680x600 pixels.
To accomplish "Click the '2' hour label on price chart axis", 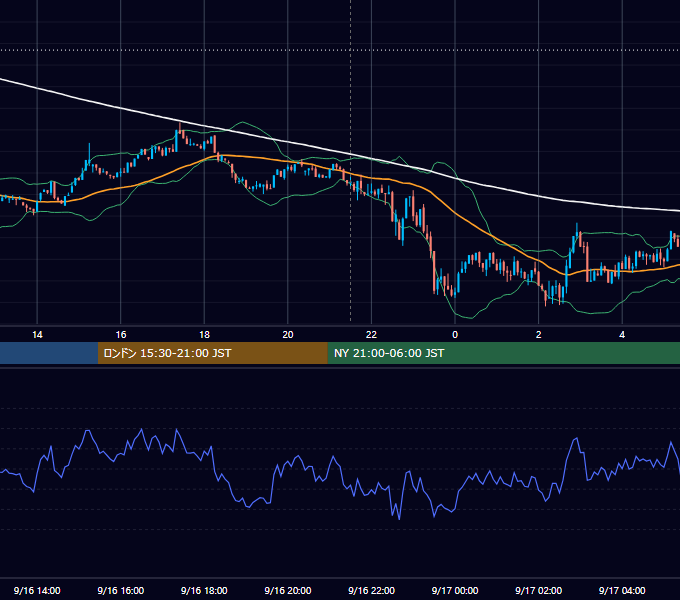I will click(539, 335).
